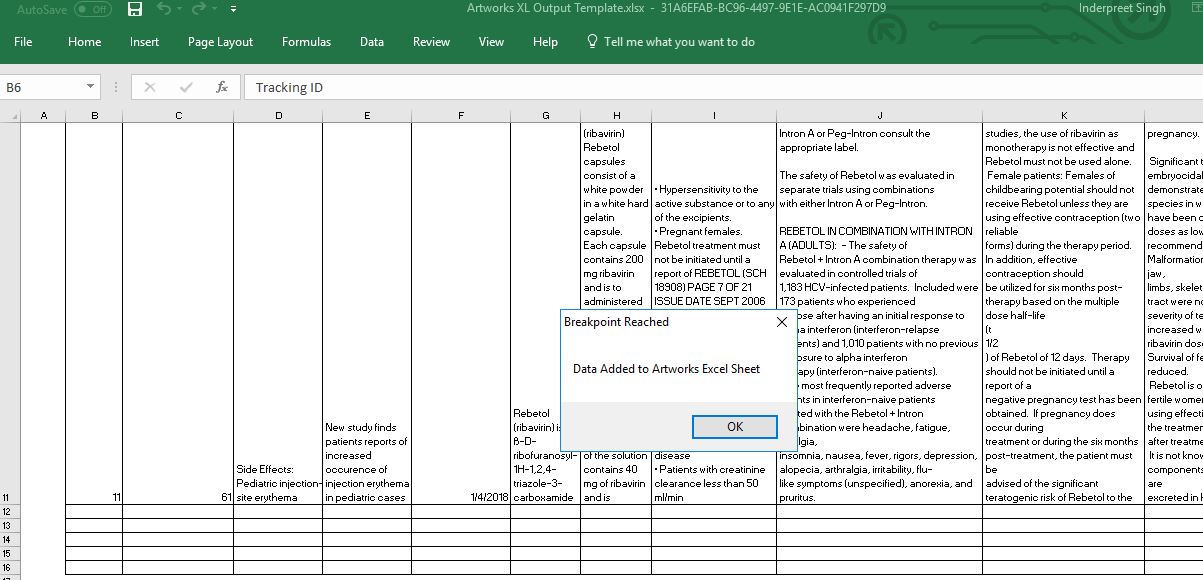1203x580 pixels.
Task: Switch to the Insert ribbon tab
Action: 144,42
